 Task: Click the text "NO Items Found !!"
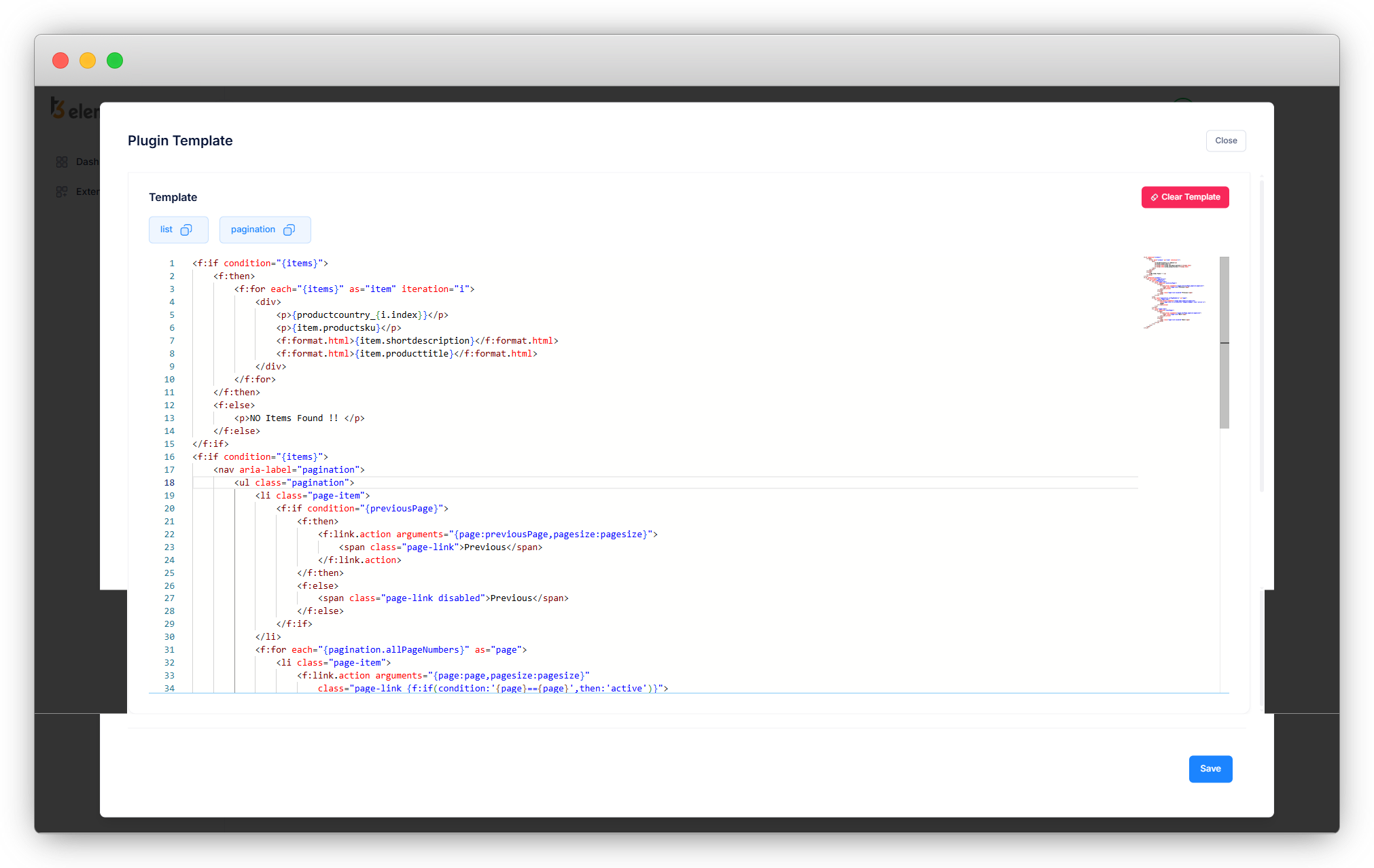tap(294, 418)
